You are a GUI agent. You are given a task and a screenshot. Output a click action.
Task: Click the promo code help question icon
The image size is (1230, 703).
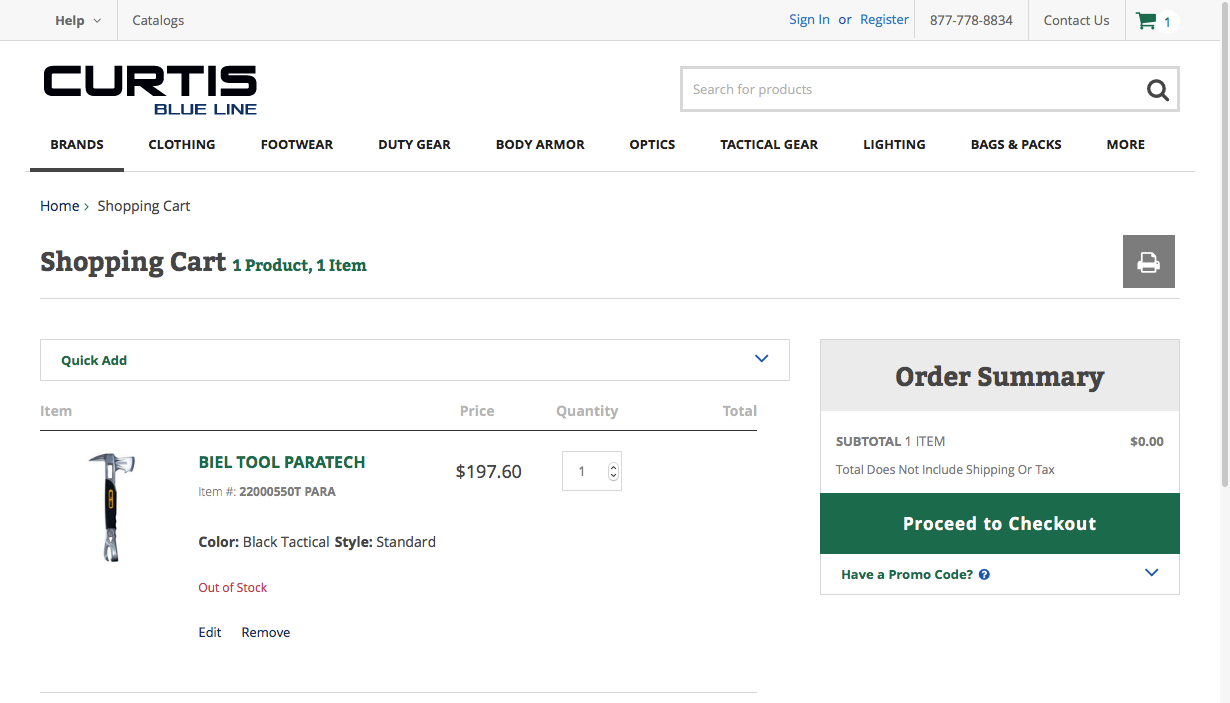pos(984,575)
